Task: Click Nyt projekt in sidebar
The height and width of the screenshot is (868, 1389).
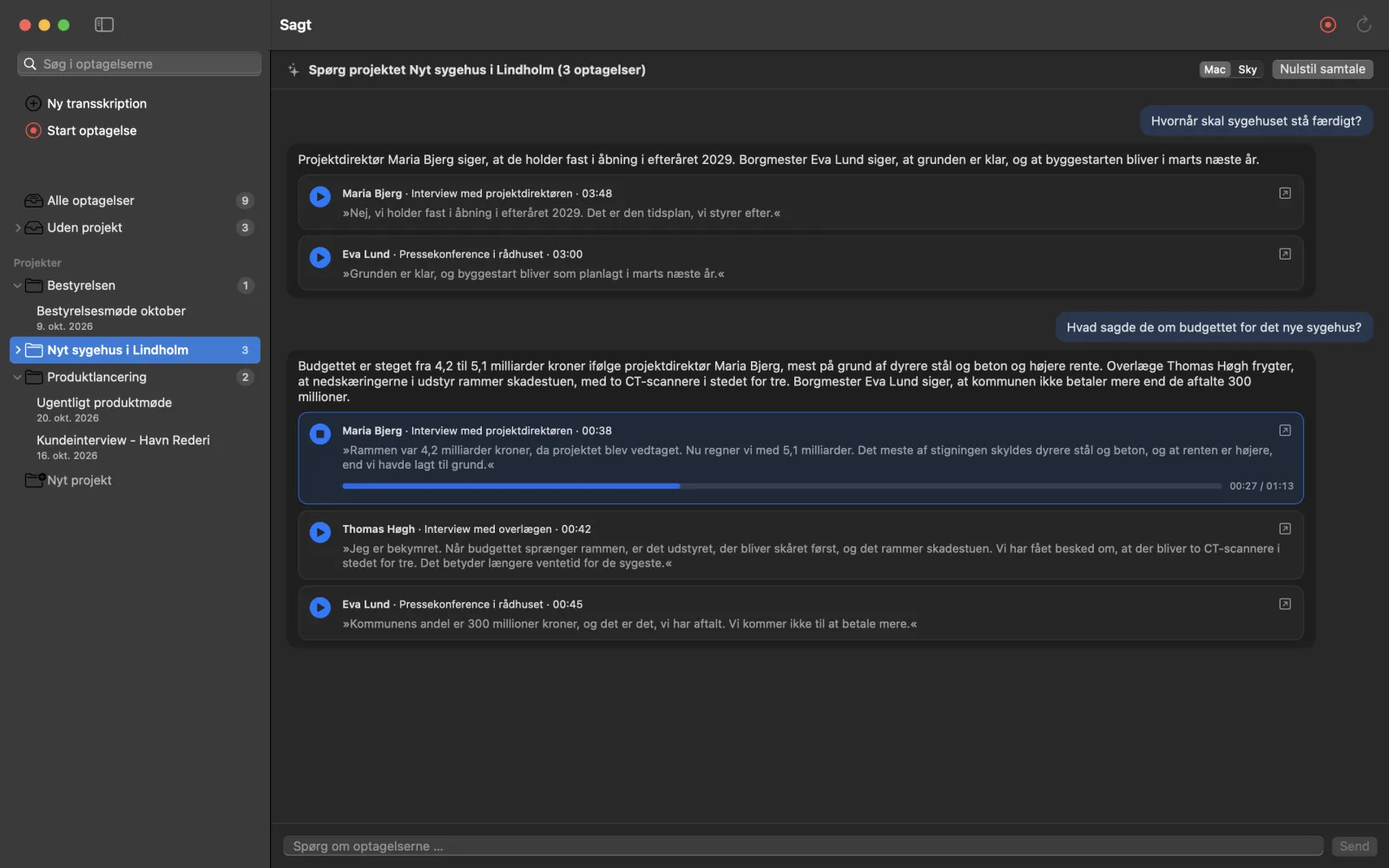Action: [79, 480]
